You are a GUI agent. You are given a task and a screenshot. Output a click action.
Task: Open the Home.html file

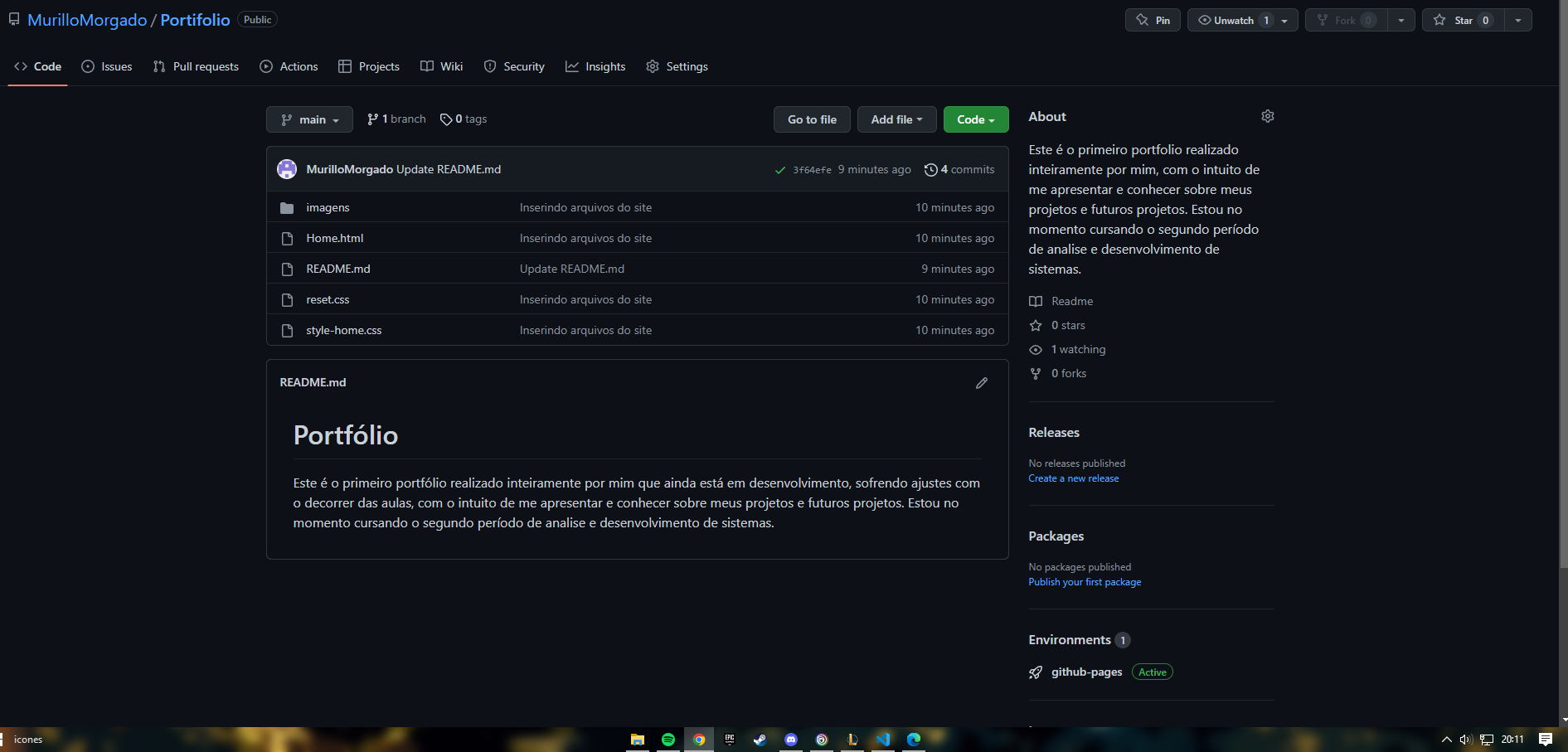tap(335, 238)
